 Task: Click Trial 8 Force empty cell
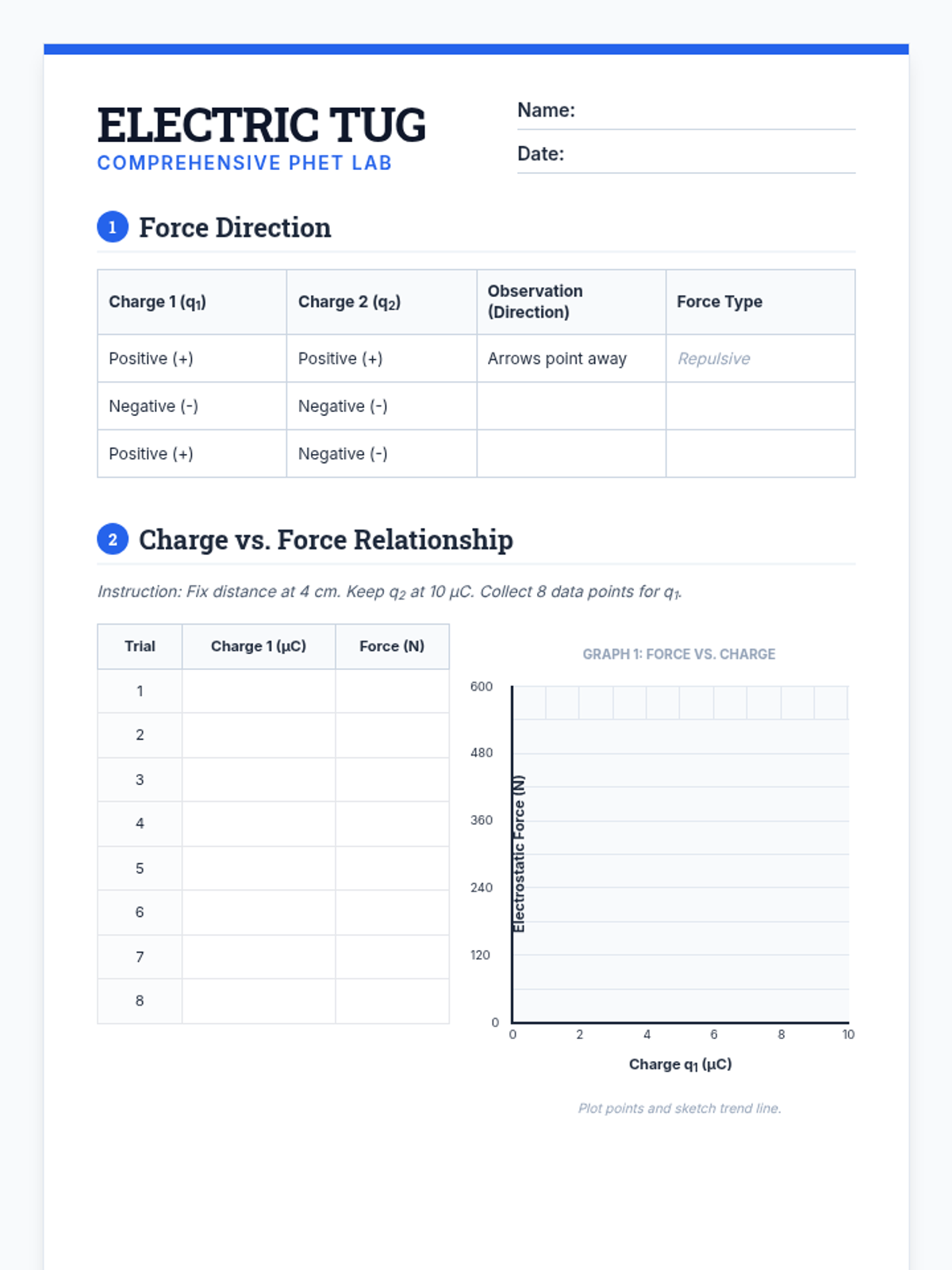tap(392, 1001)
